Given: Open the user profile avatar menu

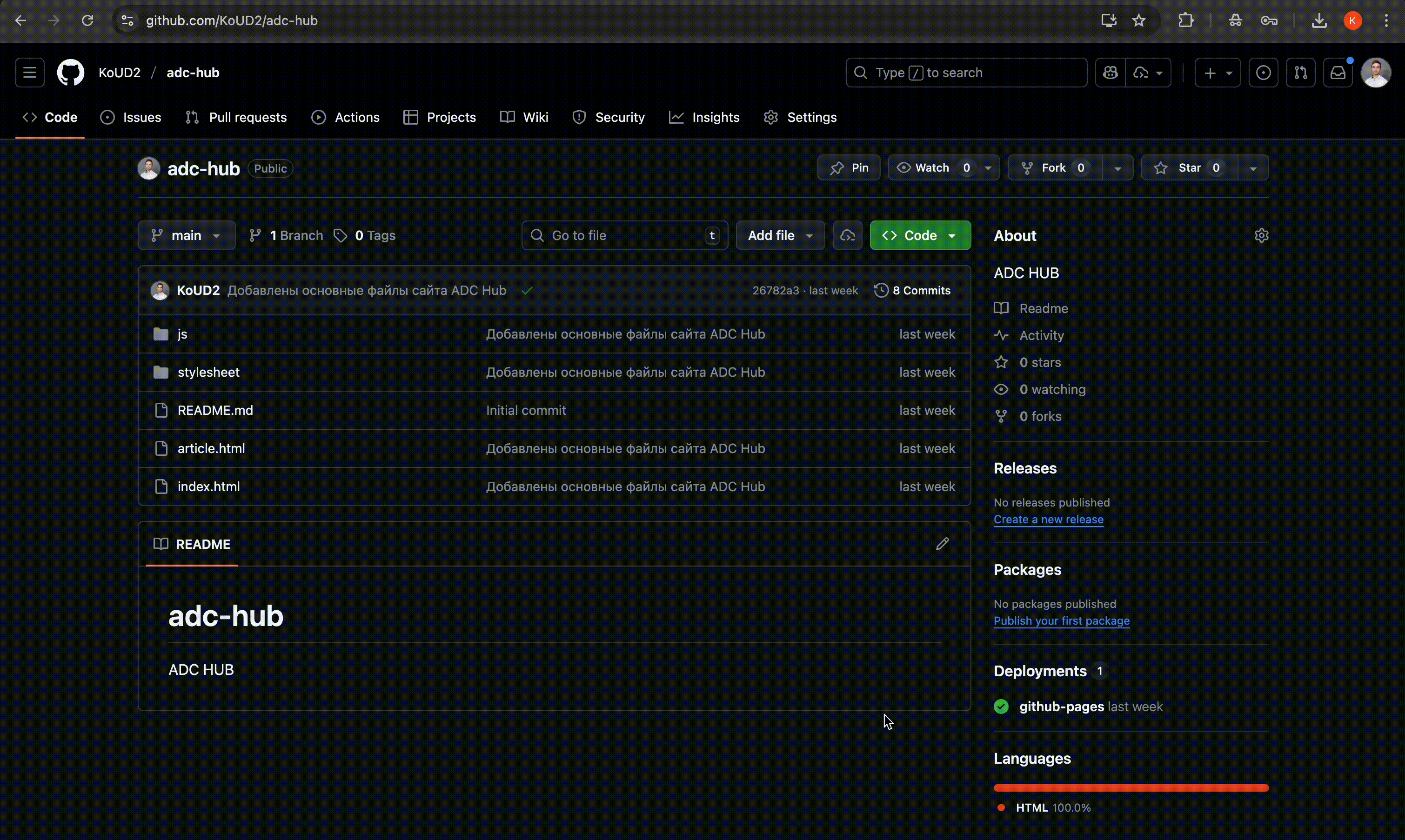Looking at the screenshot, I should (1376, 73).
